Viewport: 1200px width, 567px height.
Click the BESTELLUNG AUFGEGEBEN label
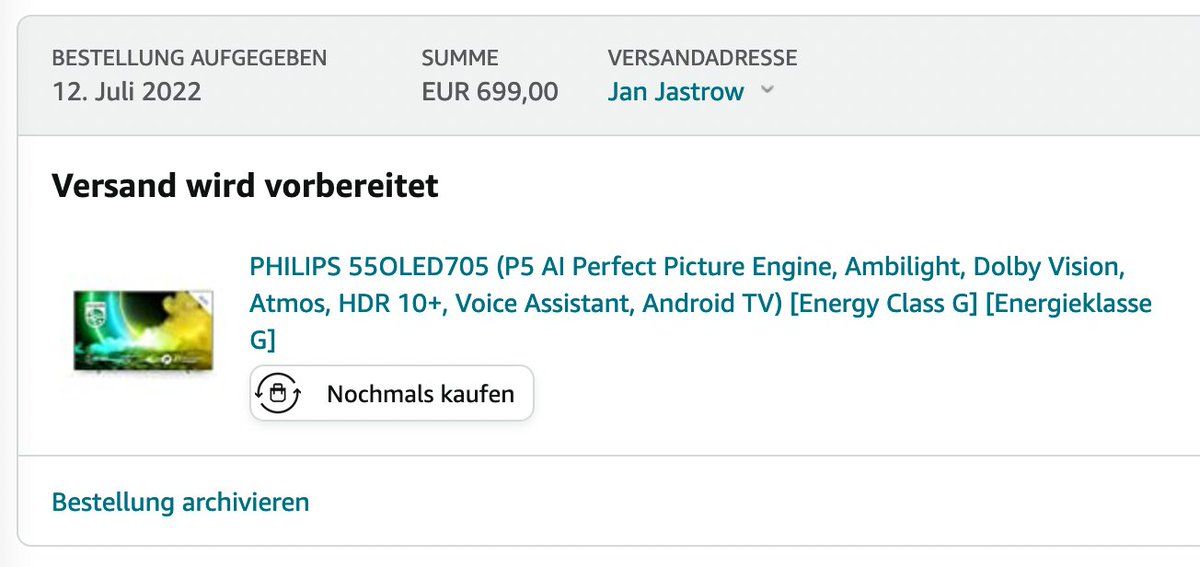tap(189, 58)
